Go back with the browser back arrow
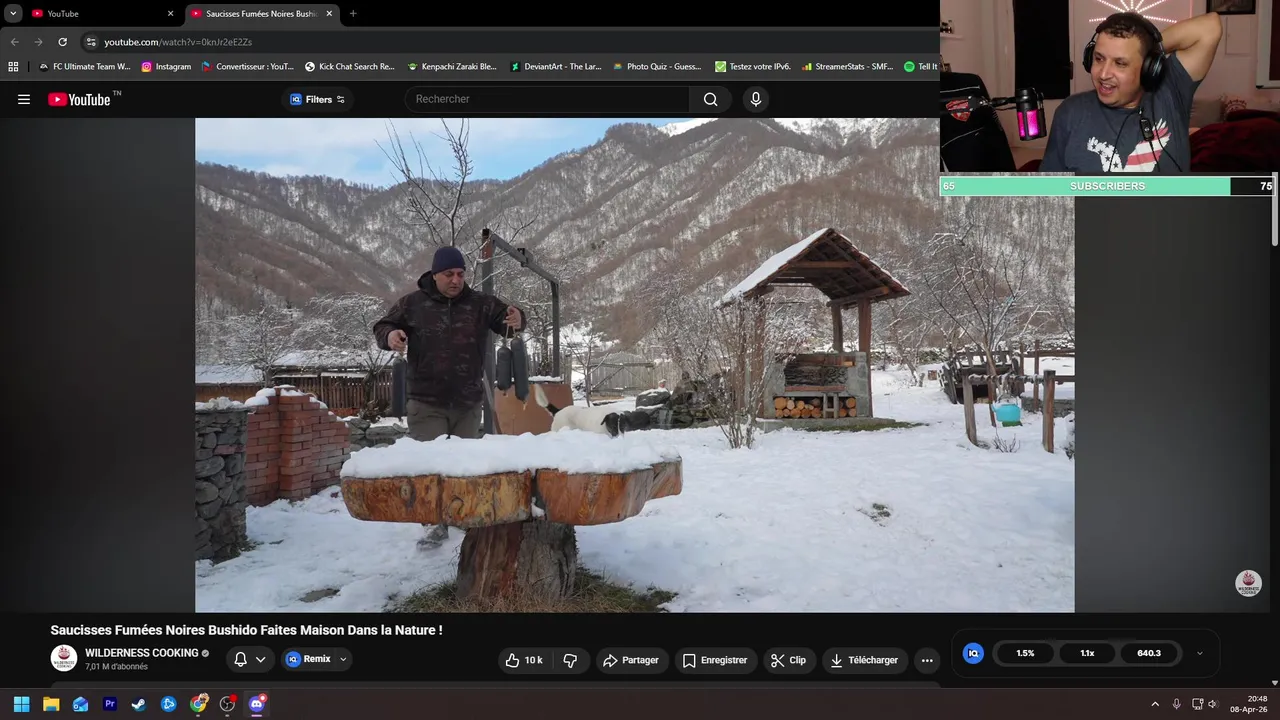1280x720 pixels. click(x=14, y=42)
